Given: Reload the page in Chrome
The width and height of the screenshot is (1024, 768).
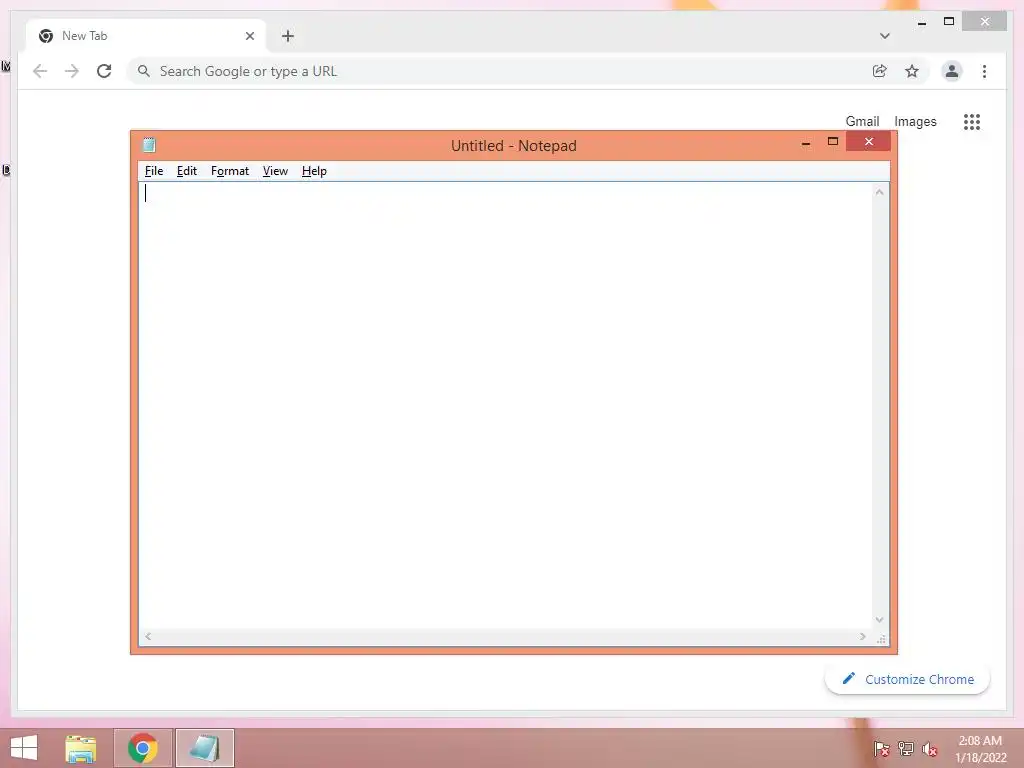Looking at the screenshot, I should tap(104, 71).
